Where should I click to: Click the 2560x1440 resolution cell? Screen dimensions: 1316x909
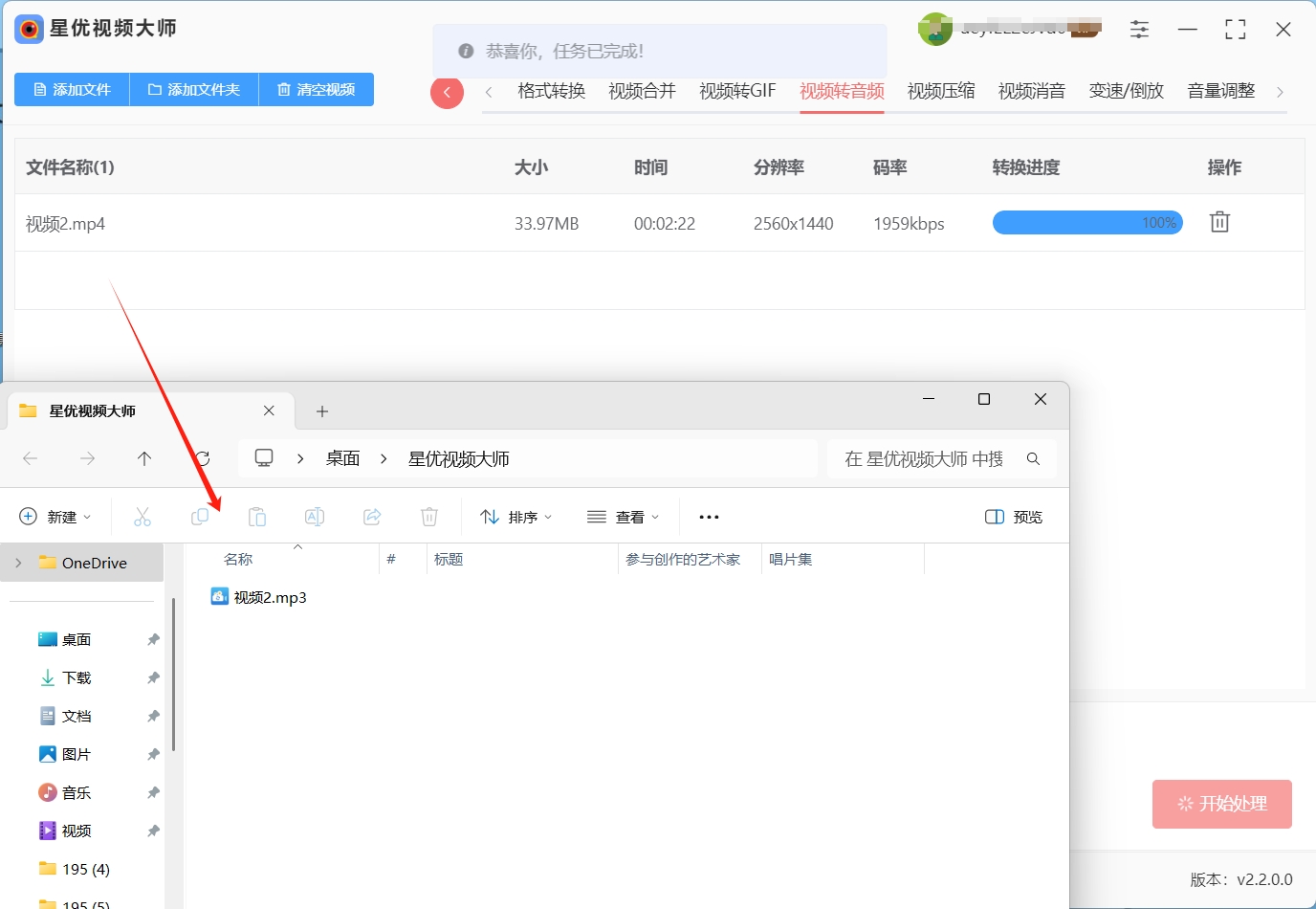point(794,224)
